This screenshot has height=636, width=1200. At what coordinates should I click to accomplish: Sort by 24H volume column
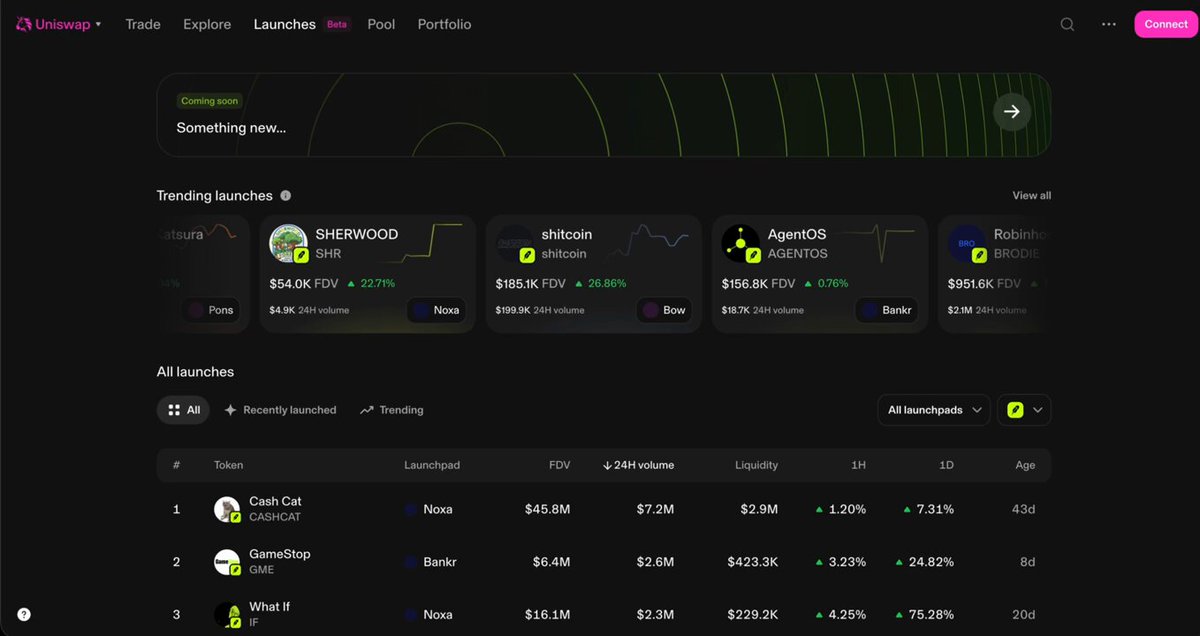638,465
